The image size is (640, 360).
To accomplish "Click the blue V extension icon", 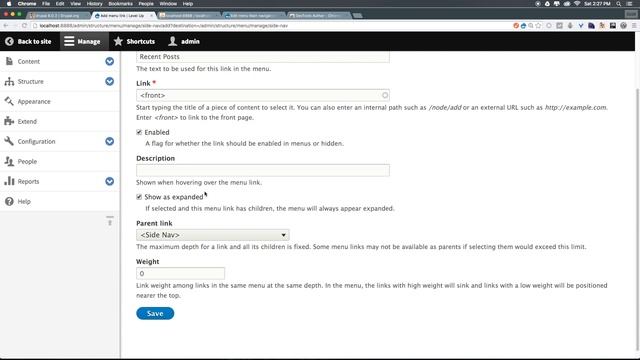I will [x=581, y=25].
